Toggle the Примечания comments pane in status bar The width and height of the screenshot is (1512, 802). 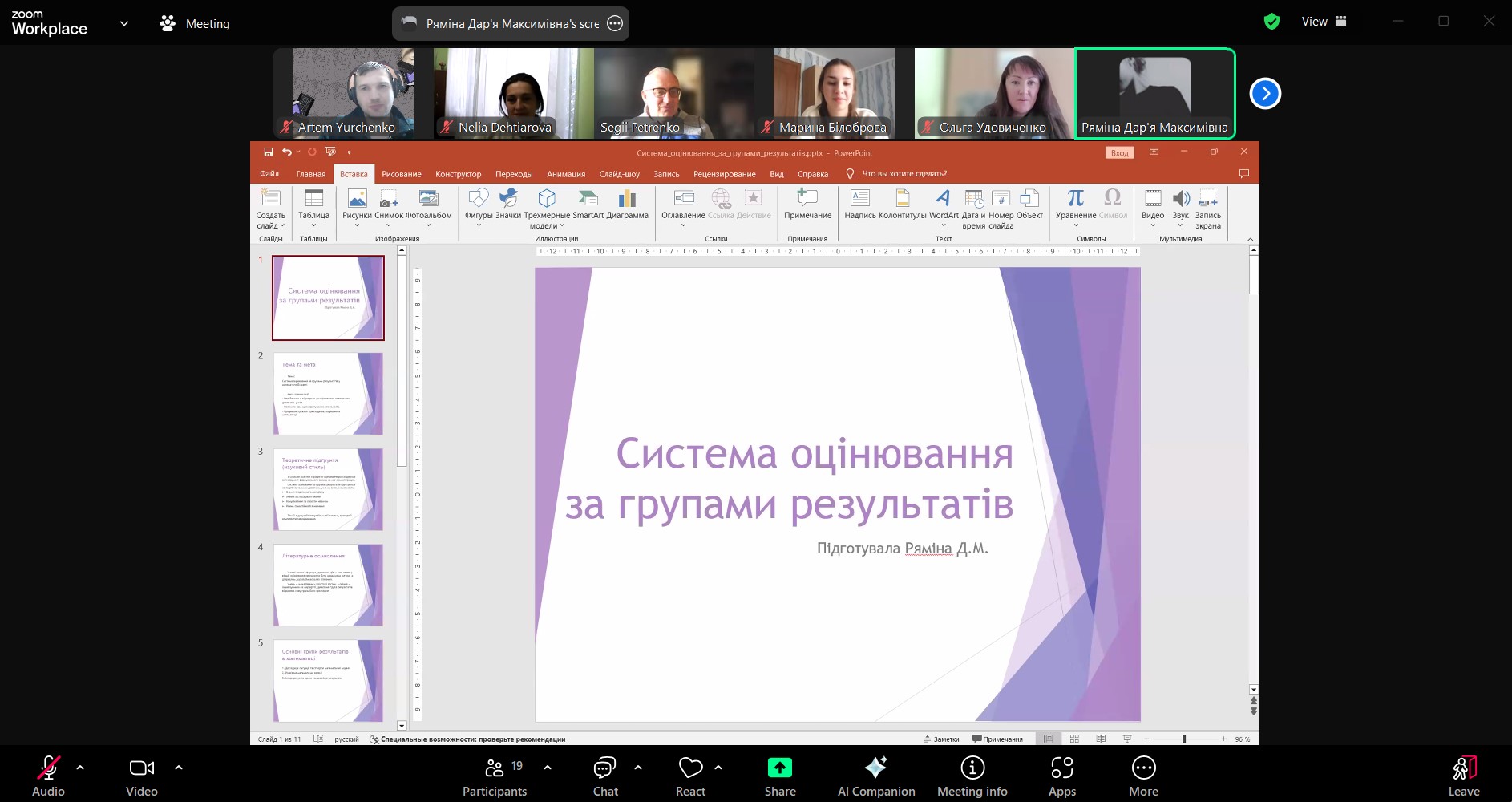pyautogui.click(x=997, y=739)
